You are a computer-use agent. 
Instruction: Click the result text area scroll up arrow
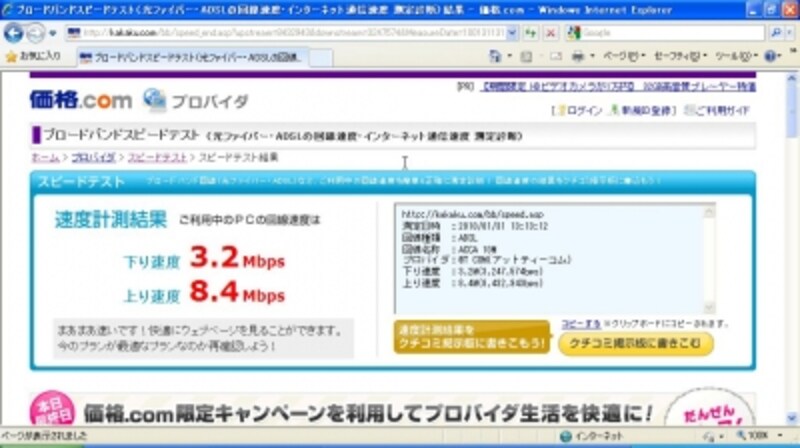pyautogui.click(x=709, y=212)
